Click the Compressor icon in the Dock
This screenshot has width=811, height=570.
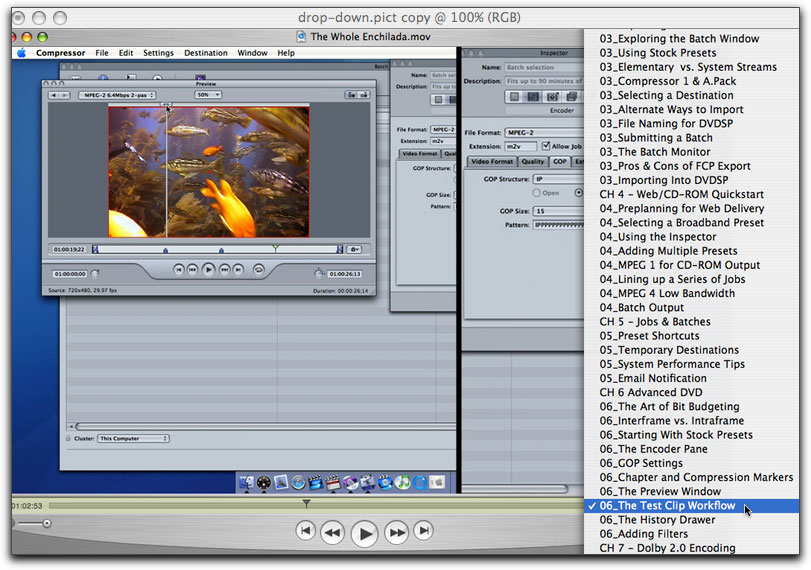pos(368,483)
